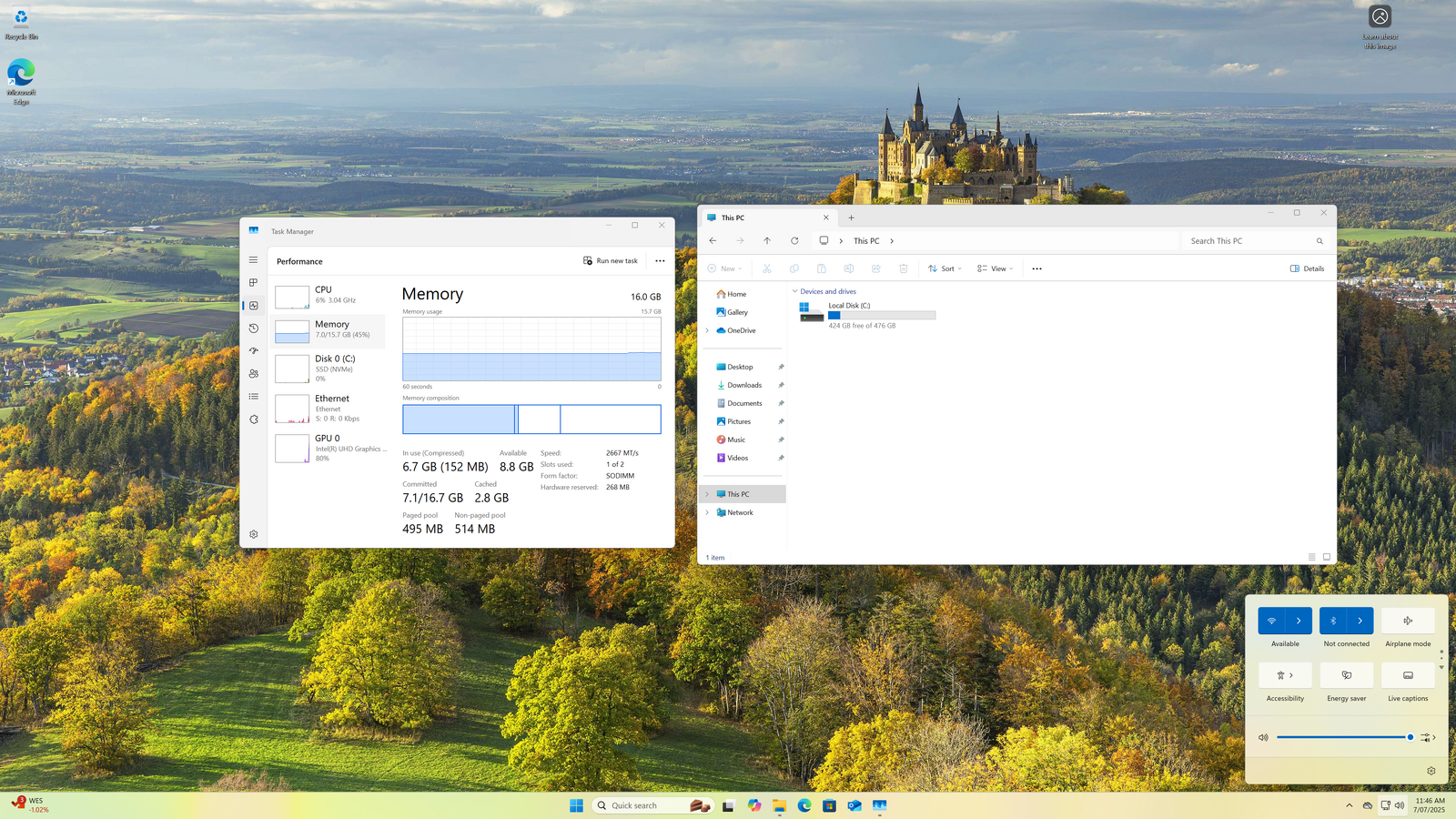Enable Airplane mode
1456x819 pixels.
coord(1408,621)
